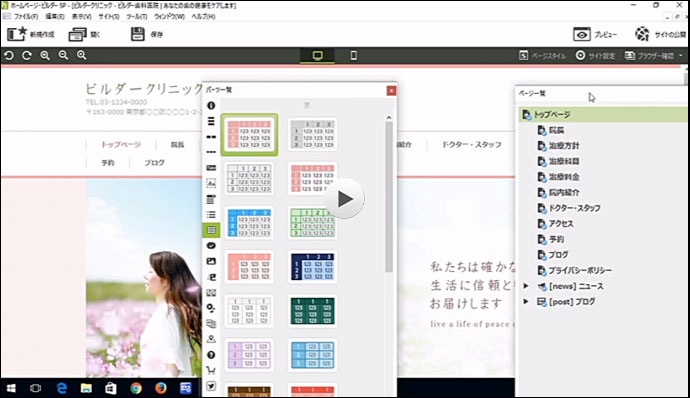Open the Preview (プレビュー) eye icon

tap(582, 34)
